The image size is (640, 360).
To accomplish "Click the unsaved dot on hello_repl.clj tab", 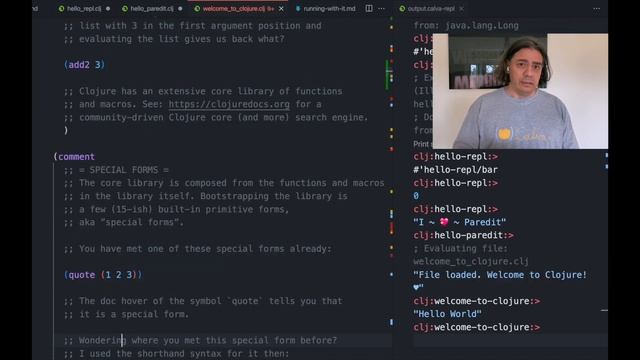I will 108,9.
